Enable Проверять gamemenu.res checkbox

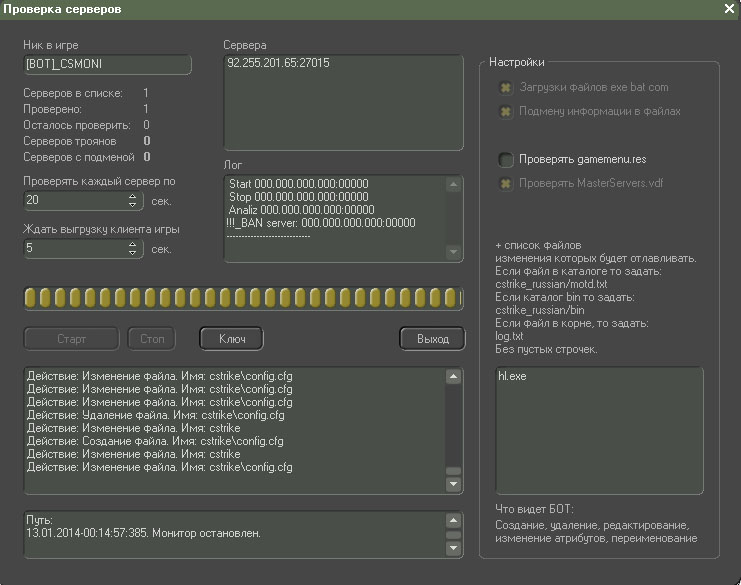[506, 160]
